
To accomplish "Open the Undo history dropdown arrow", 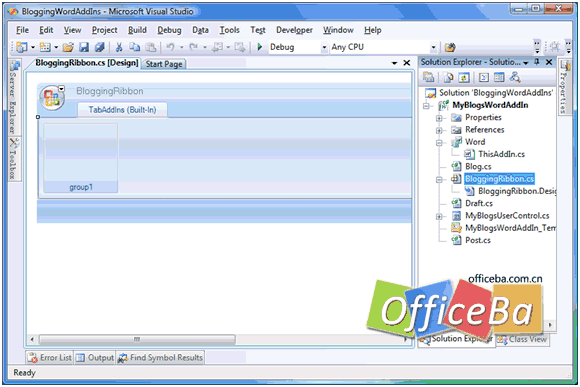I will click(181, 48).
